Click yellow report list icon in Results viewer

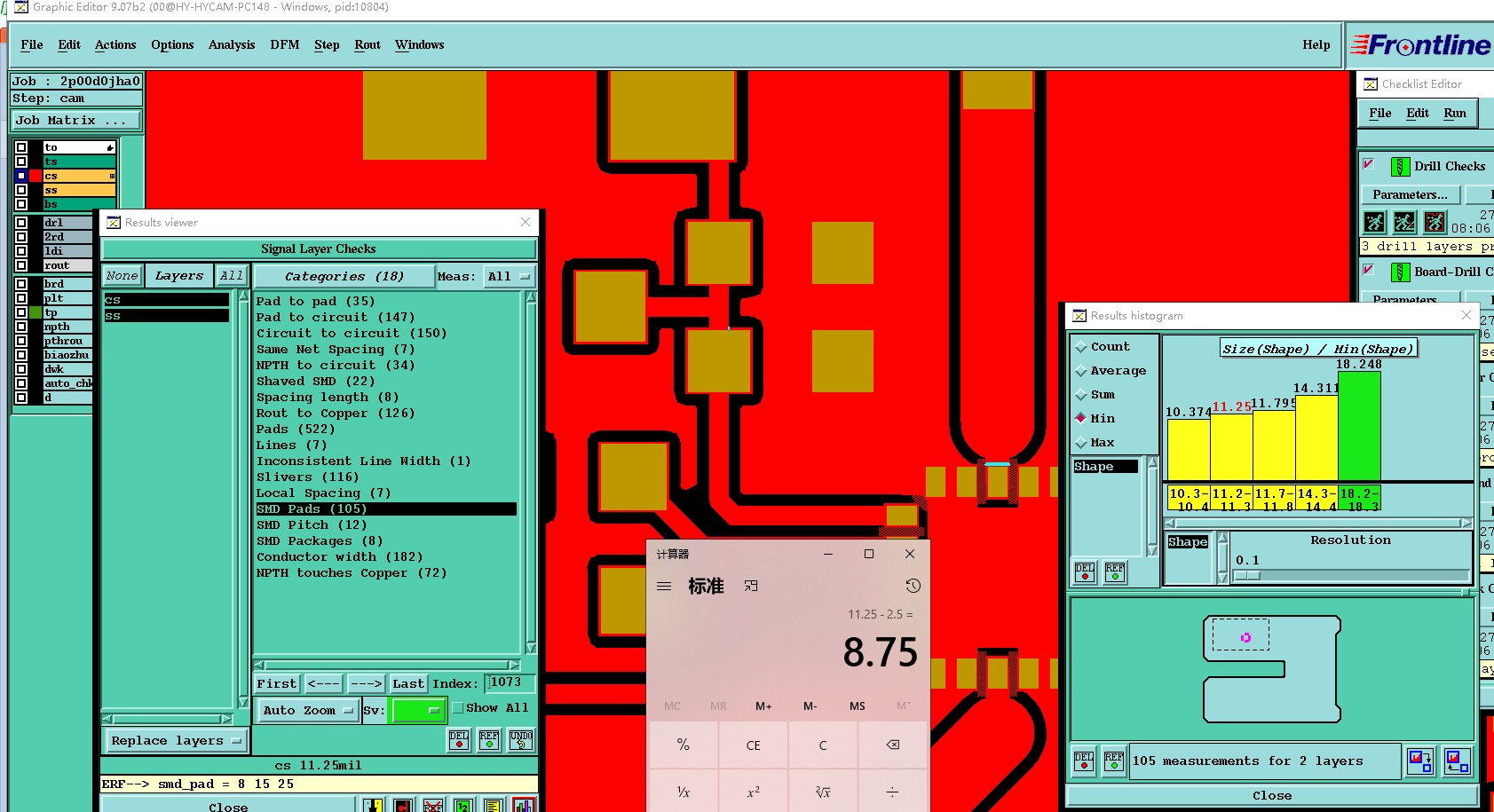pyautogui.click(x=494, y=805)
